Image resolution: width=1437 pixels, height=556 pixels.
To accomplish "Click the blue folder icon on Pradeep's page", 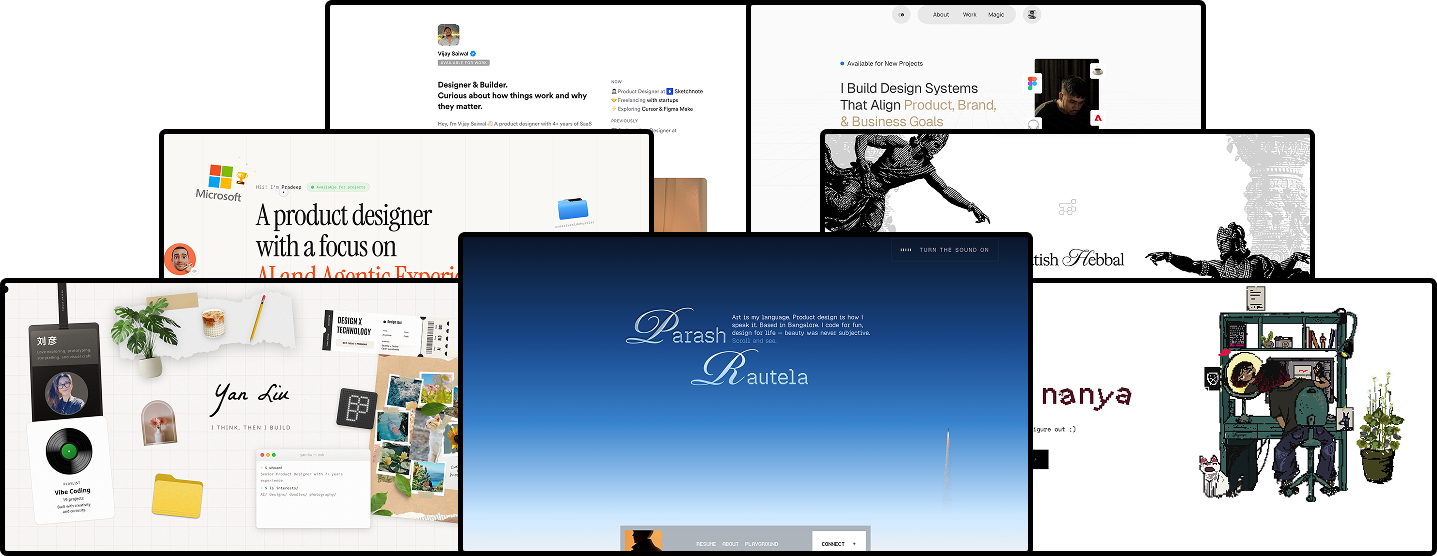I will pyautogui.click(x=575, y=209).
